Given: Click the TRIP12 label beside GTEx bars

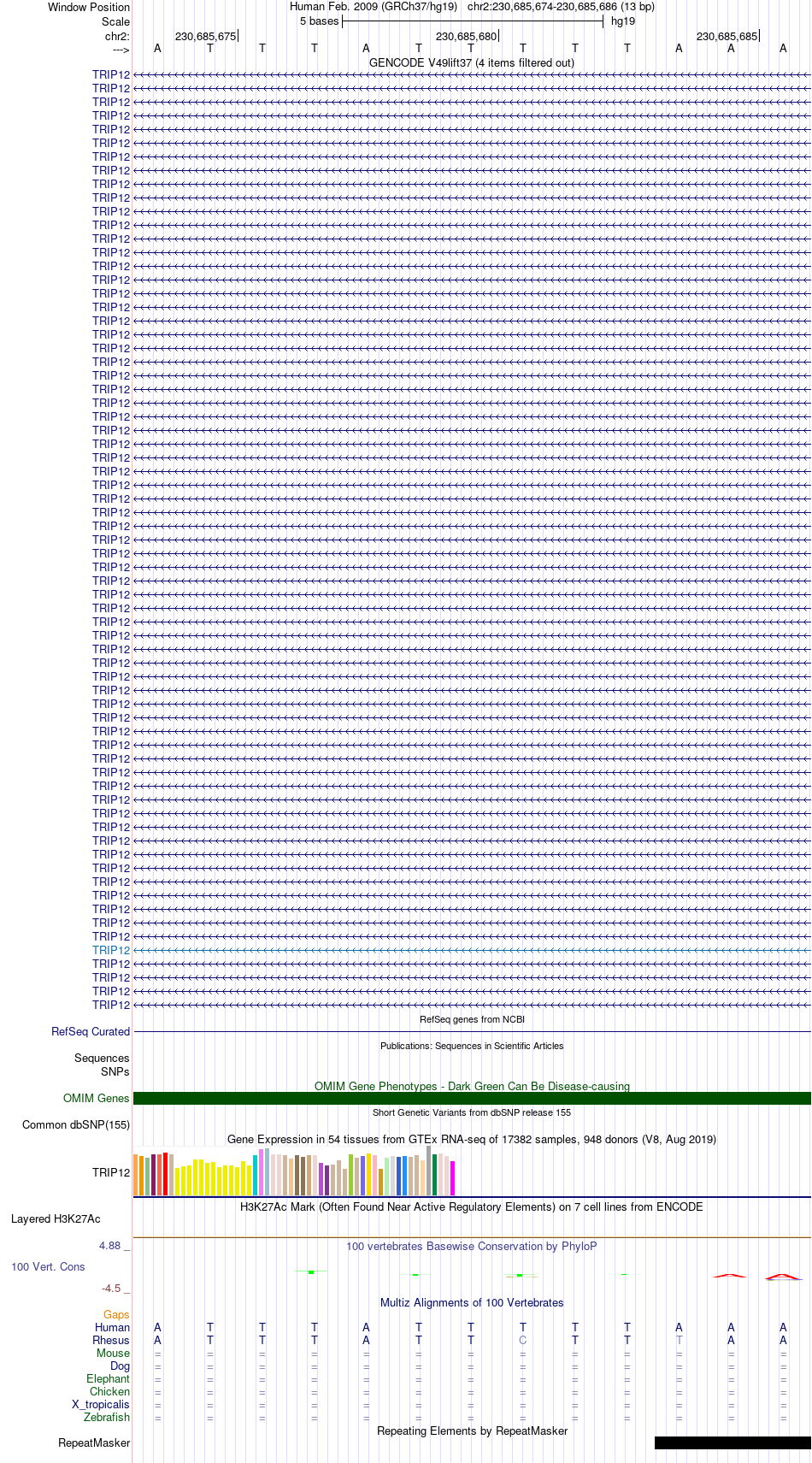Looking at the screenshot, I should [x=111, y=1172].
